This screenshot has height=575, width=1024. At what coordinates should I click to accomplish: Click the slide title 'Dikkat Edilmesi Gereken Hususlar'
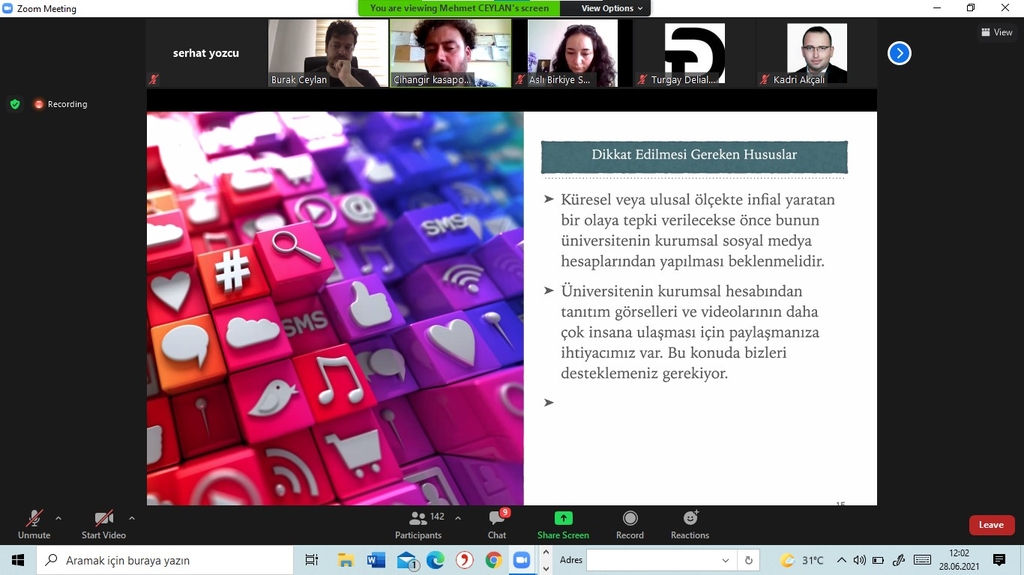[x=694, y=155]
